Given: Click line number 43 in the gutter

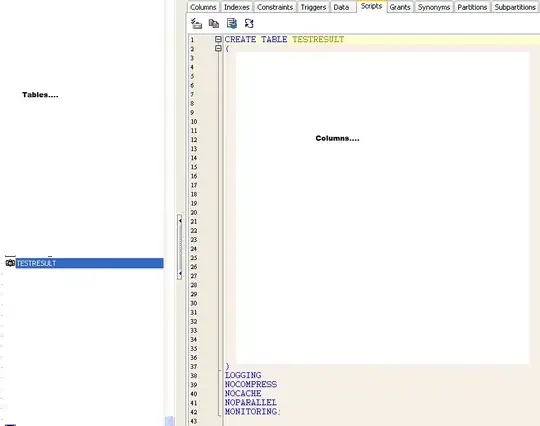Looking at the screenshot, I should coord(194,421).
